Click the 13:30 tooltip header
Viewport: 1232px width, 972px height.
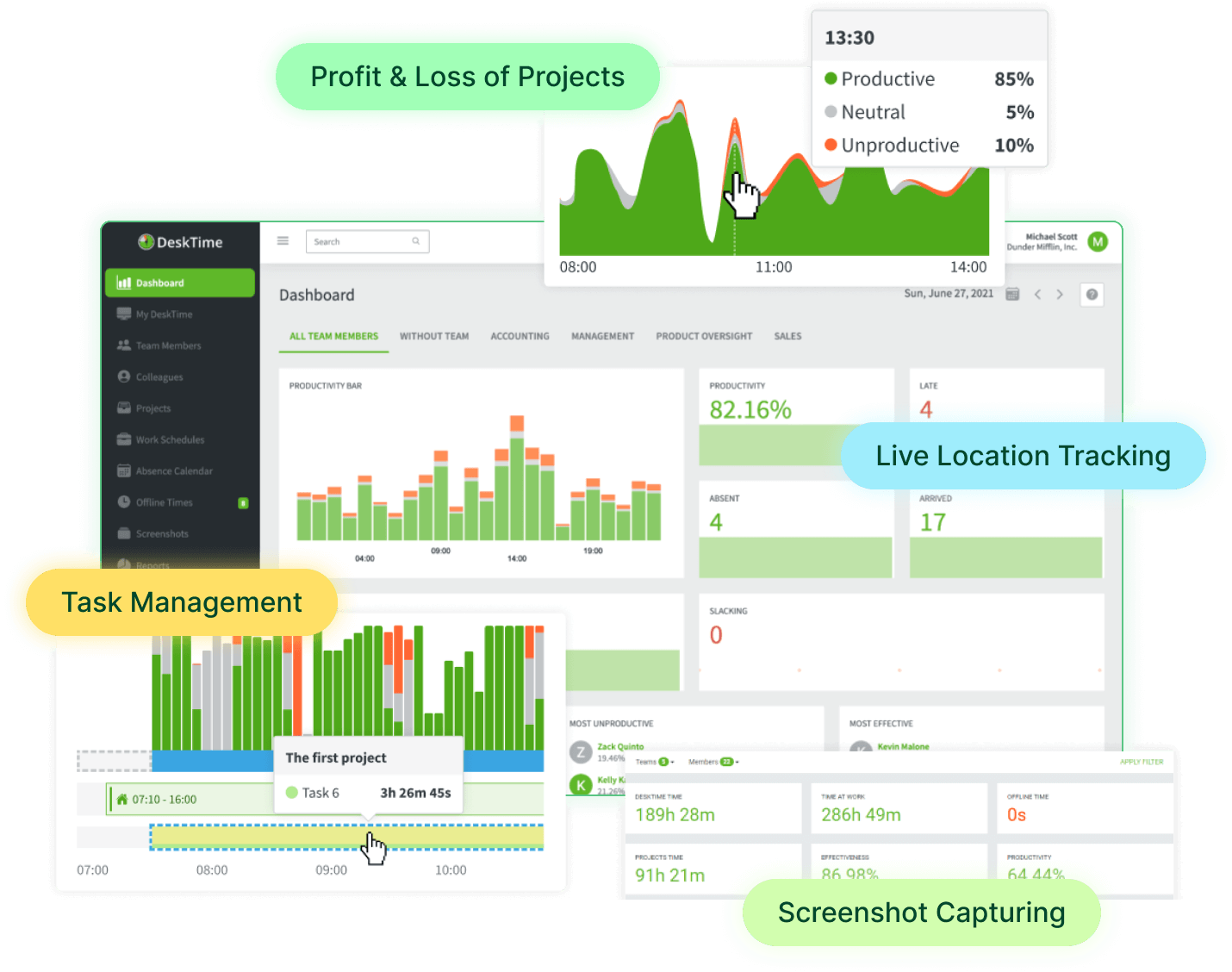coord(849,38)
